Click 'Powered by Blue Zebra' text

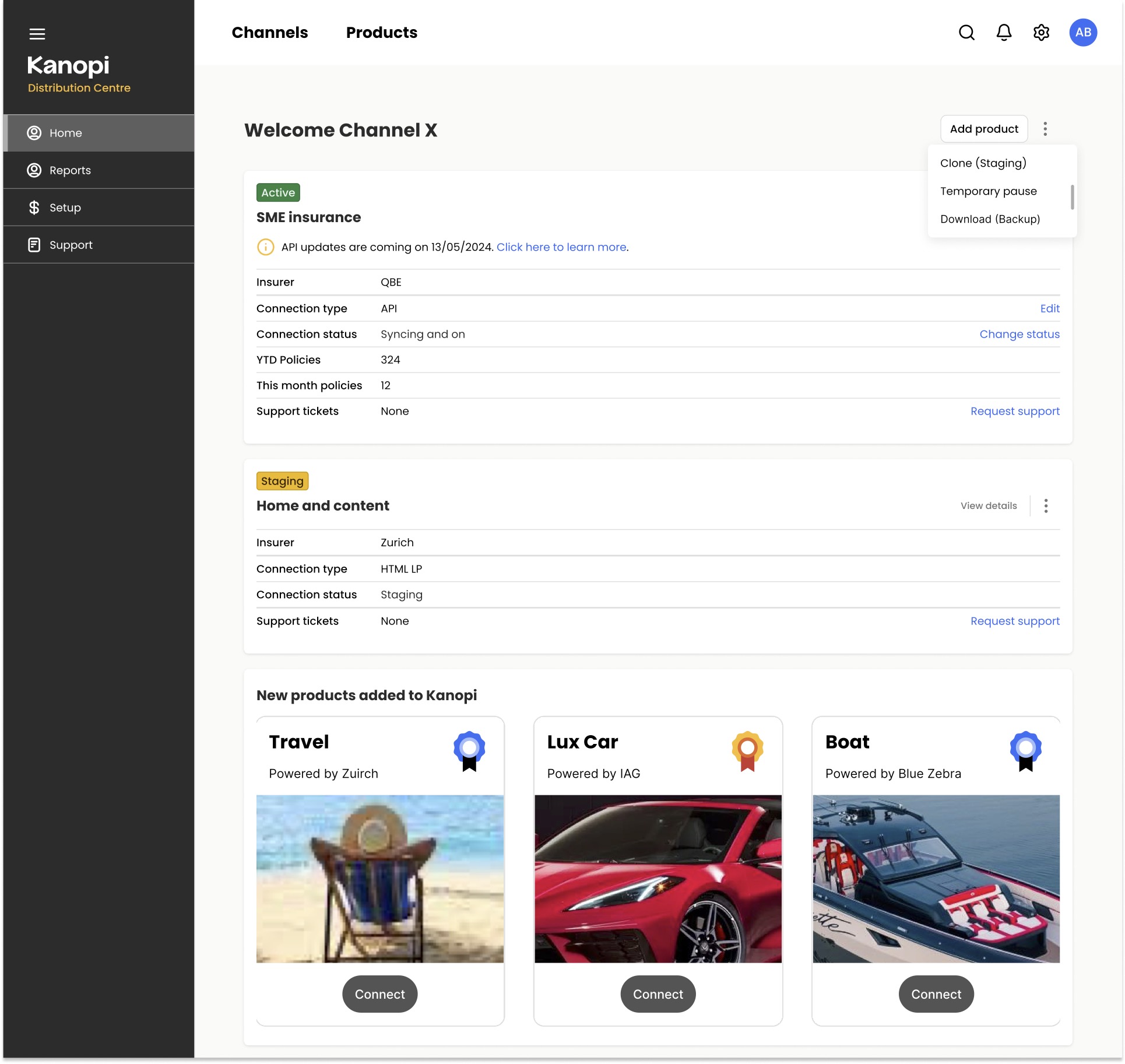point(893,774)
